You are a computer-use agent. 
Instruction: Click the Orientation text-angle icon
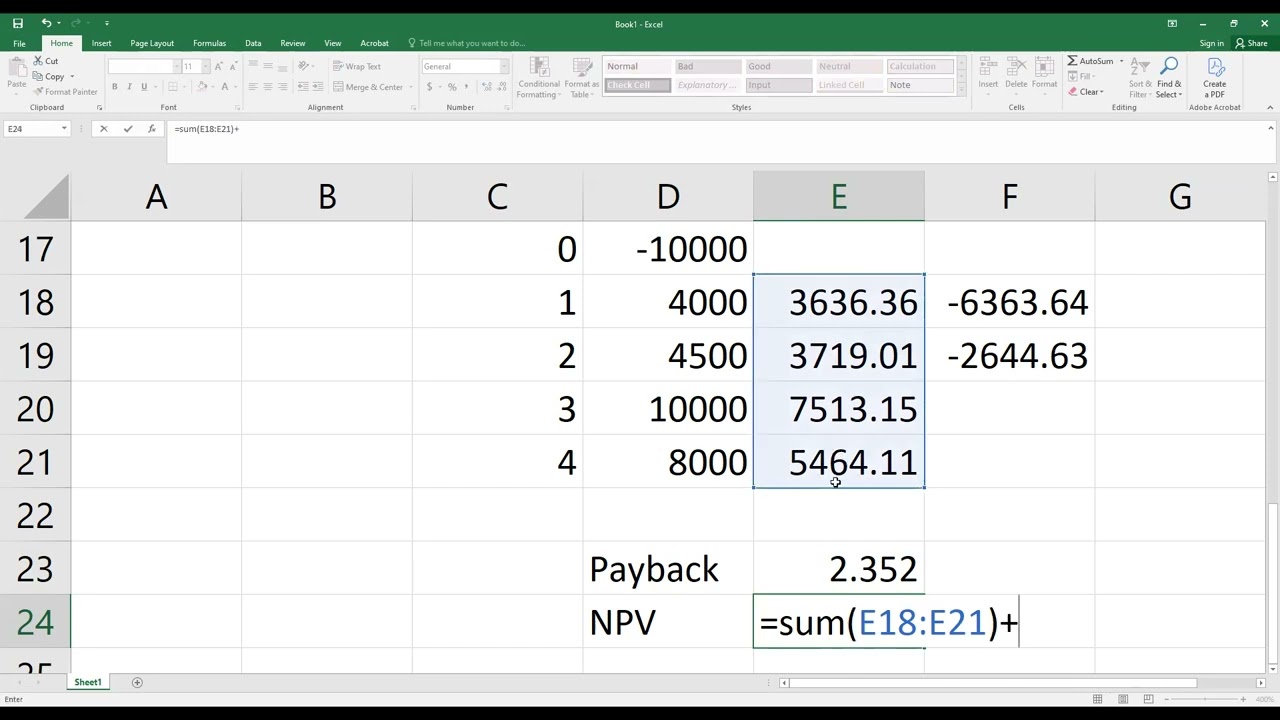[302, 66]
